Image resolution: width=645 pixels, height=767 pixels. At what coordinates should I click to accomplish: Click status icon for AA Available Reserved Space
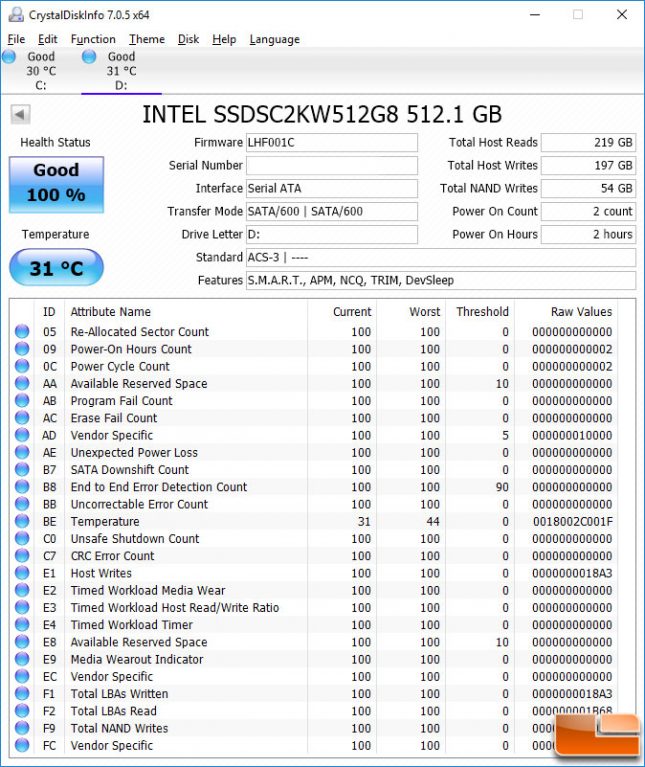click(22, 384)
